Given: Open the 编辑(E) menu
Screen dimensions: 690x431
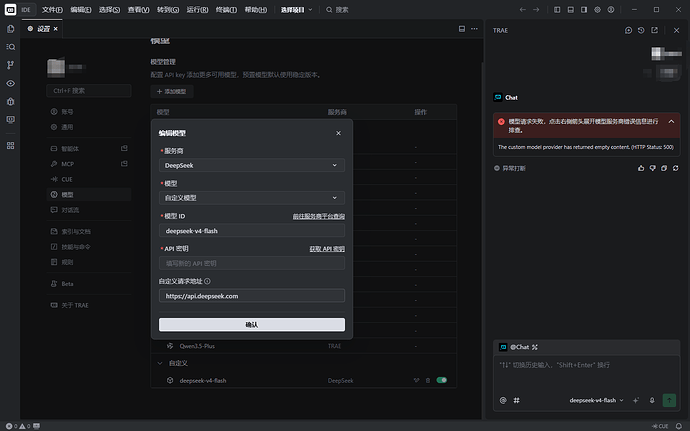Looking at the screenshot, I should [81, 10].
